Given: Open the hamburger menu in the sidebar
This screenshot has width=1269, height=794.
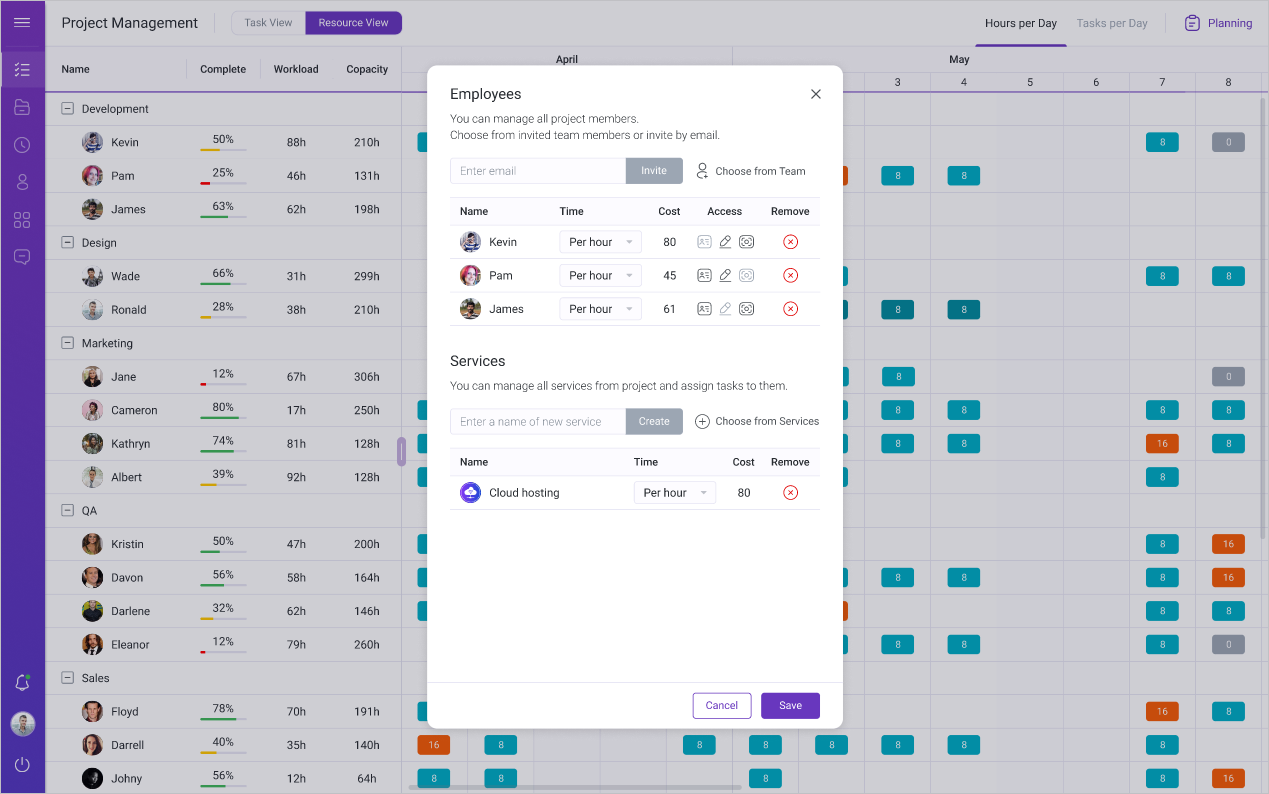Looking at the screenshot, I should pos(22,22).
